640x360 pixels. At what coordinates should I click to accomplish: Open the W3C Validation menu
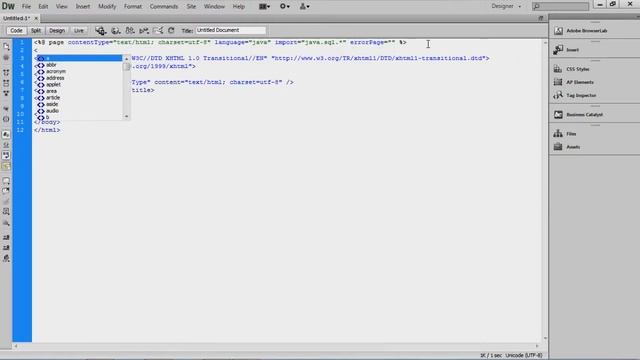(144, 31)
